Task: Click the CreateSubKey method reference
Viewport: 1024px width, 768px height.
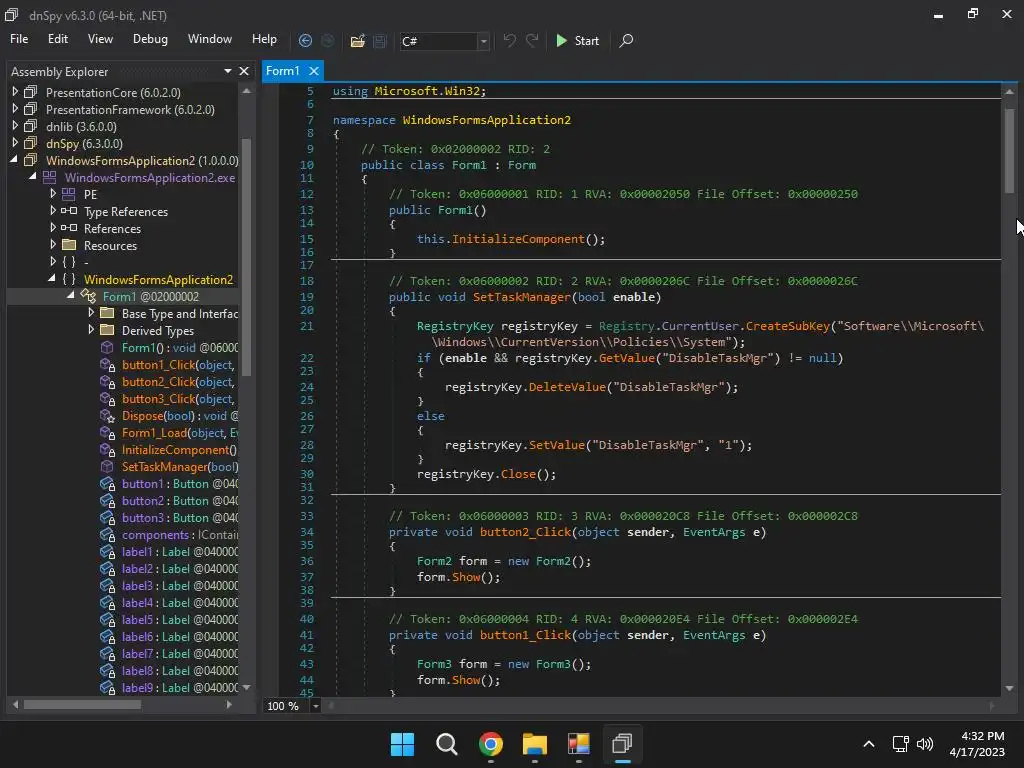Action: tap(788, 326)
